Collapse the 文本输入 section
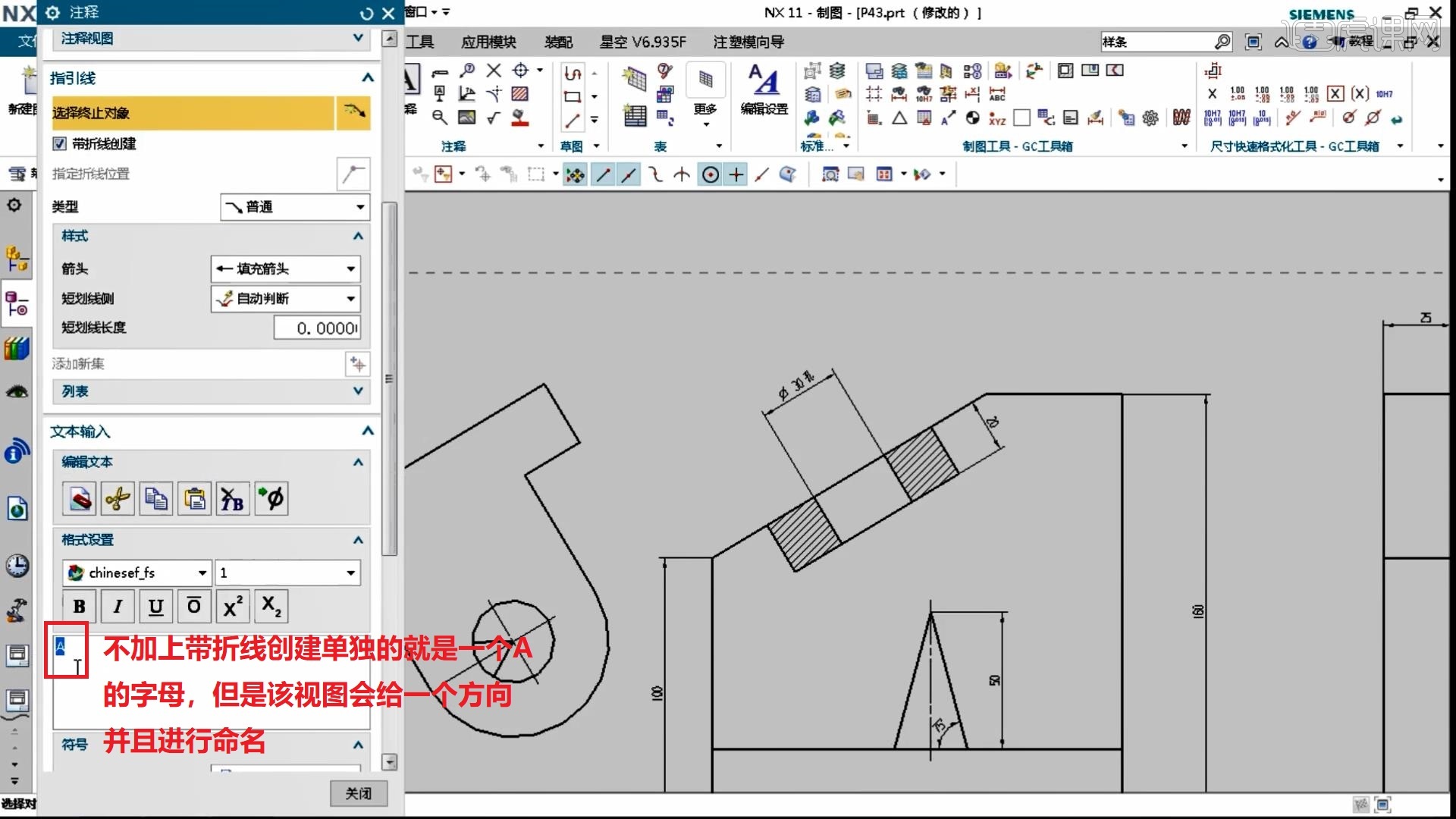 (368, 431)
